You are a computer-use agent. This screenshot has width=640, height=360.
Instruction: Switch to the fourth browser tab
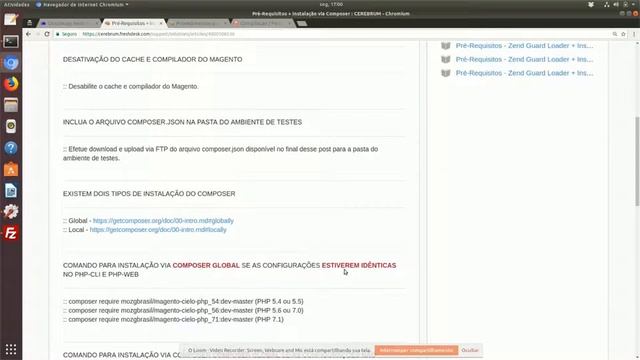[262, 23]
